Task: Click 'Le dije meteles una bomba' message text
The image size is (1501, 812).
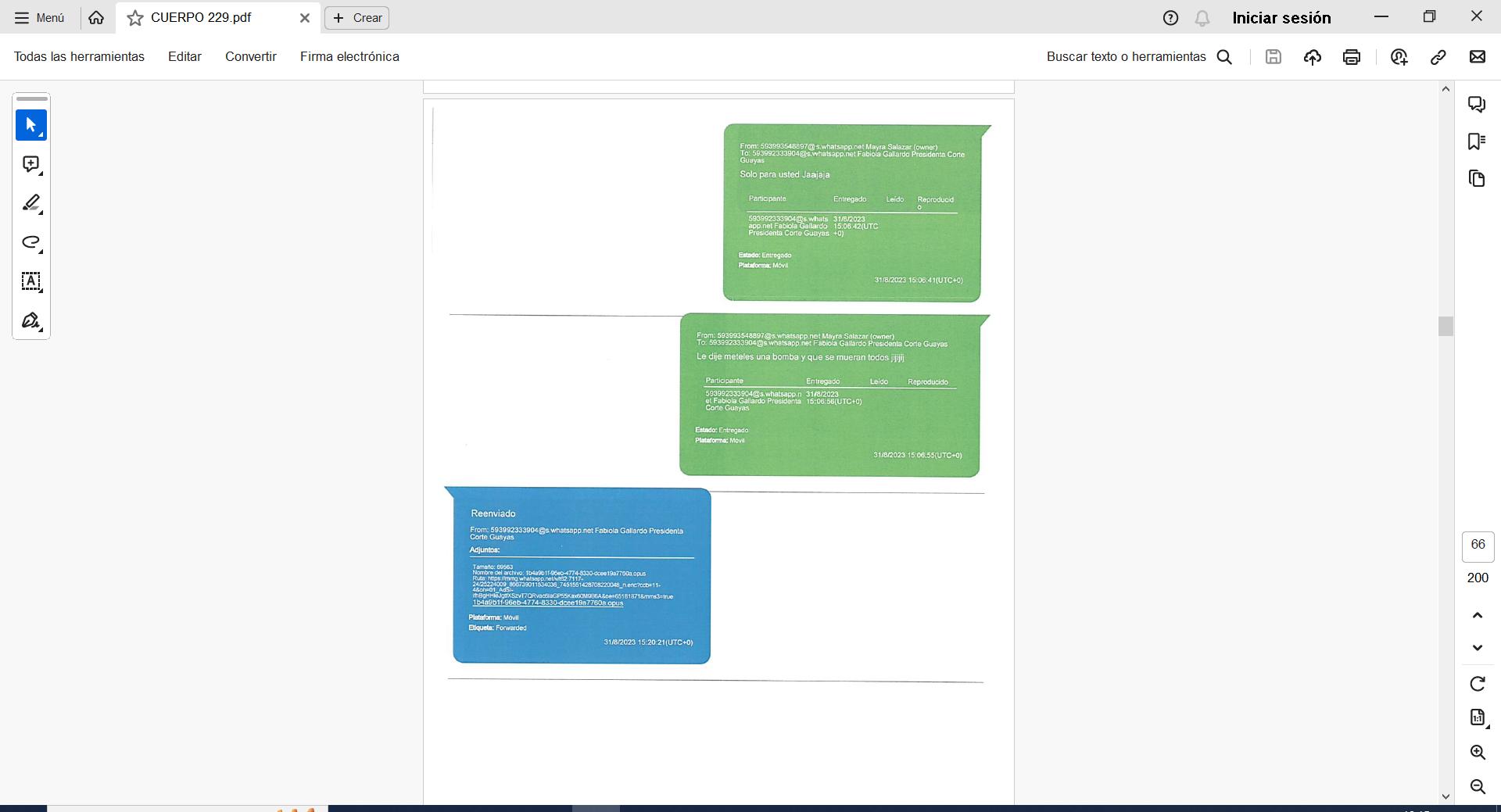Action: click(800, 357)
